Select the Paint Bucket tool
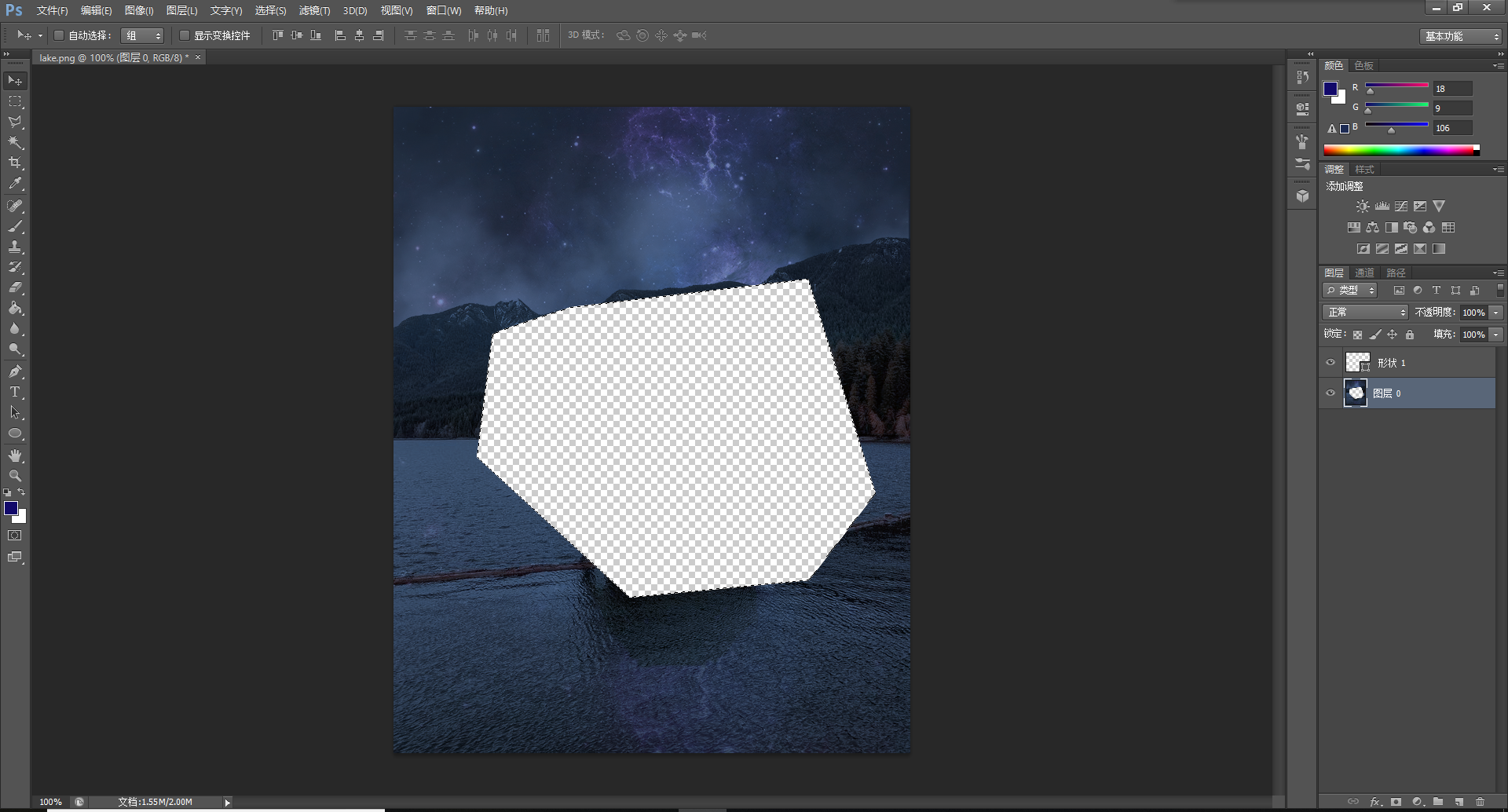The width and height of the screenshot is (1508, 812). tap(15, 309)
